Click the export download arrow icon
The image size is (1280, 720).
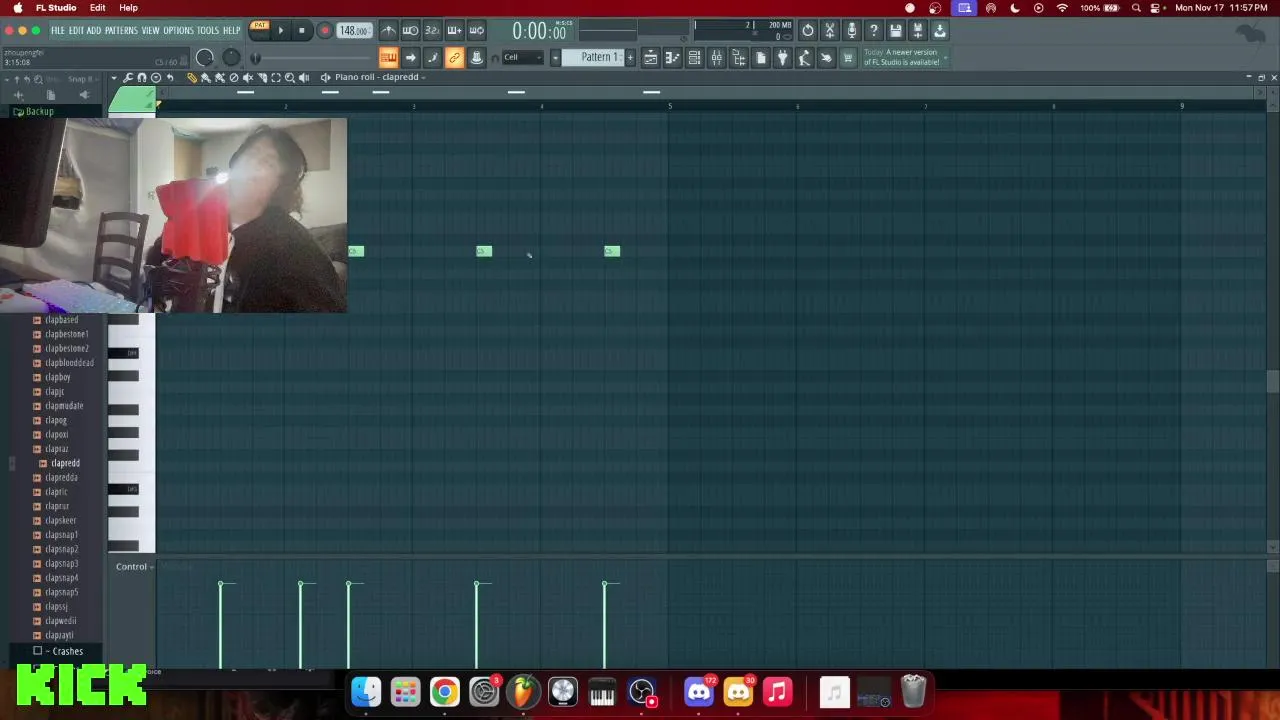point(940,30)
